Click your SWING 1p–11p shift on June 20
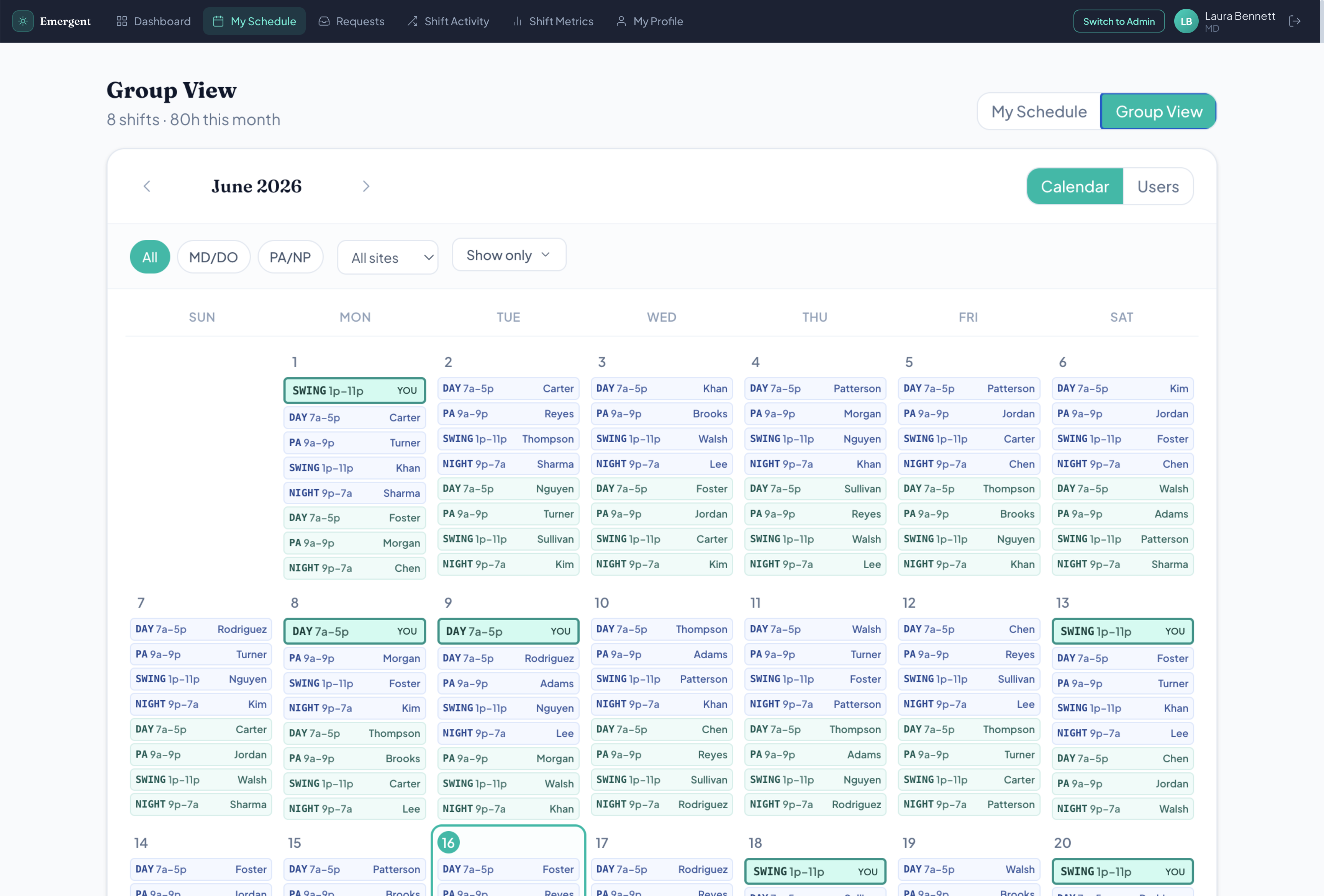This screenshot has height=896, width=1324. coord(1122,871)
